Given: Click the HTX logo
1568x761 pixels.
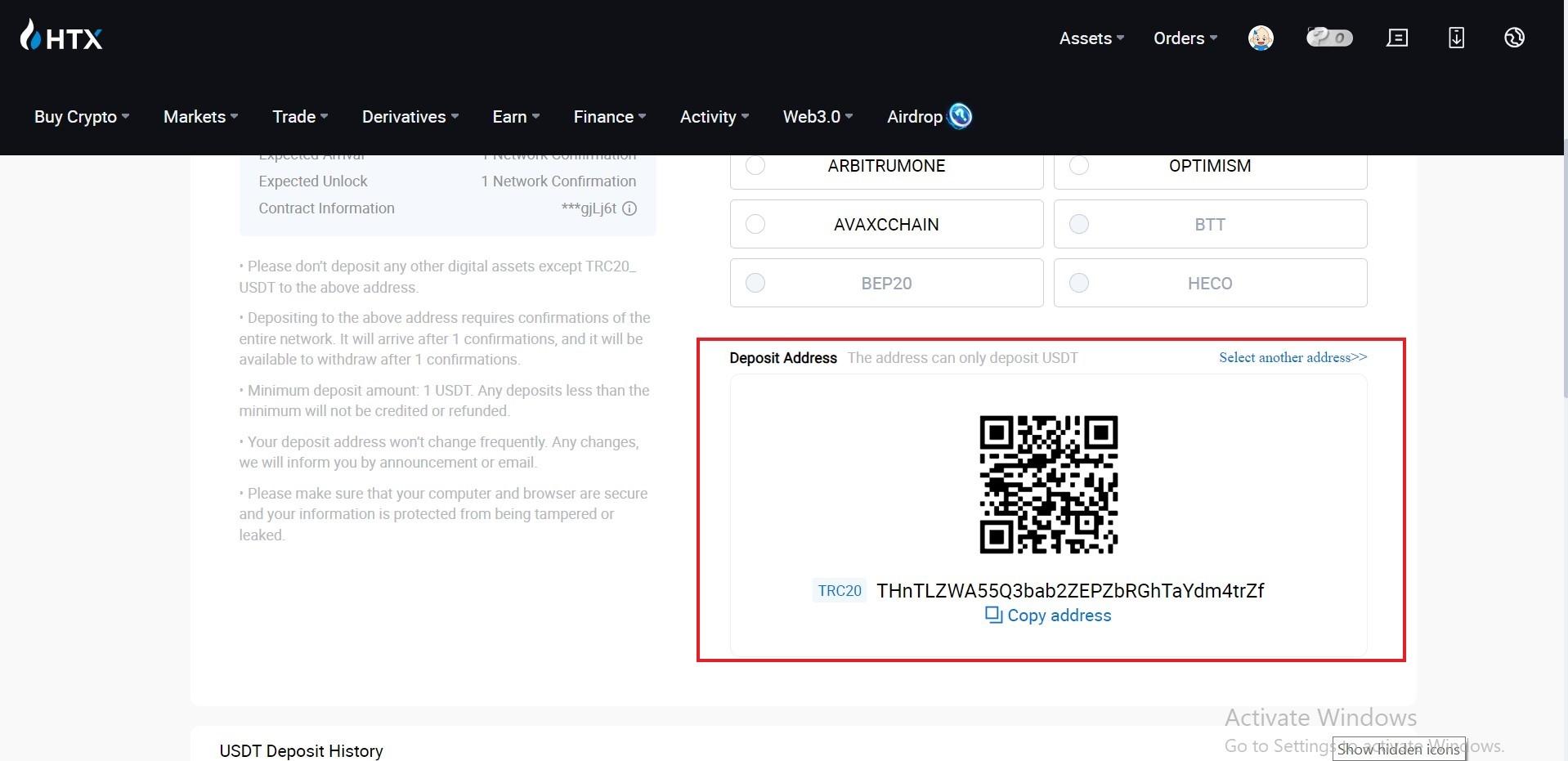Looking at the screenshot, I should 61,36.
